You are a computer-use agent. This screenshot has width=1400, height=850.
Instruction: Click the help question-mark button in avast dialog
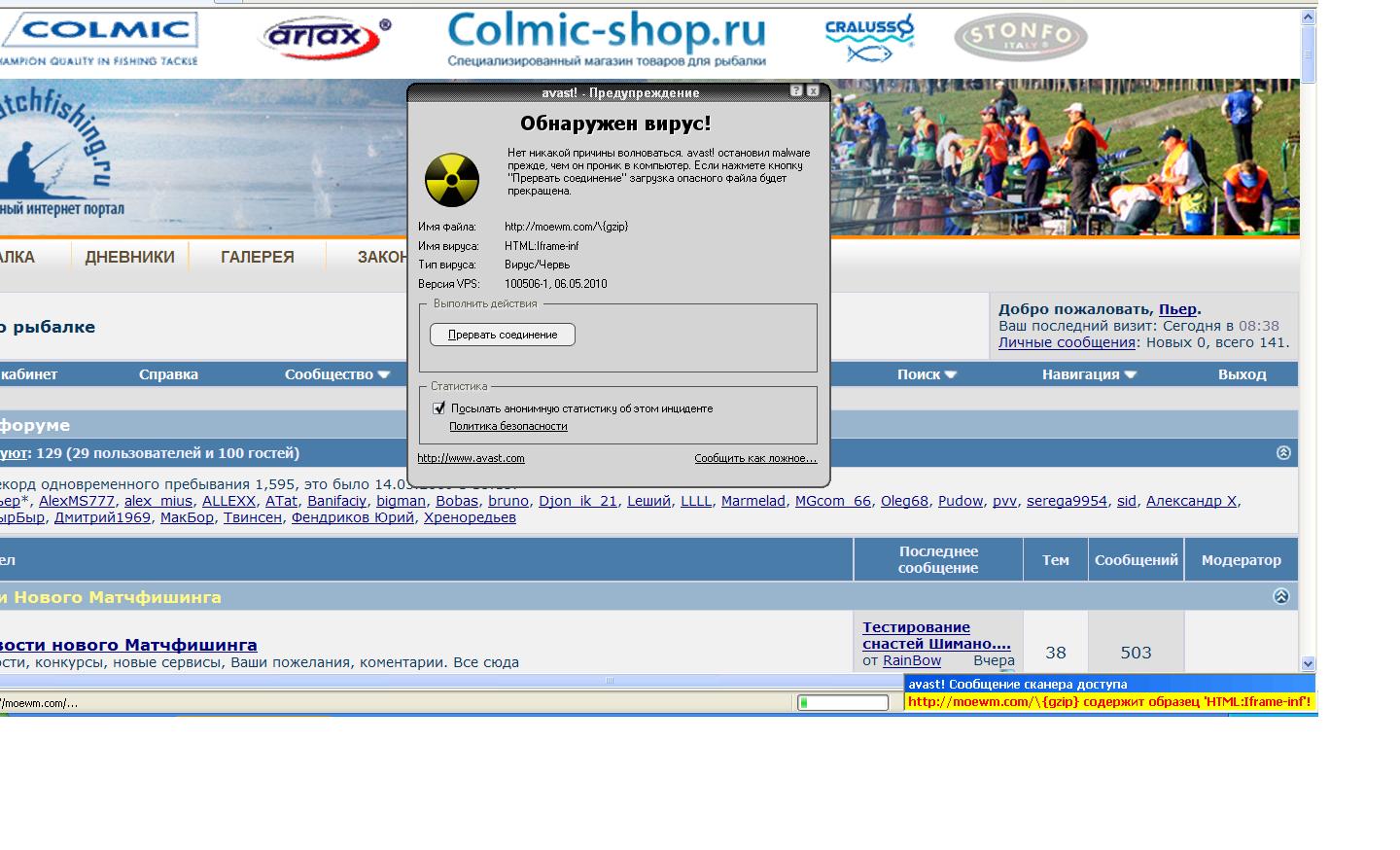click(796, 90)
